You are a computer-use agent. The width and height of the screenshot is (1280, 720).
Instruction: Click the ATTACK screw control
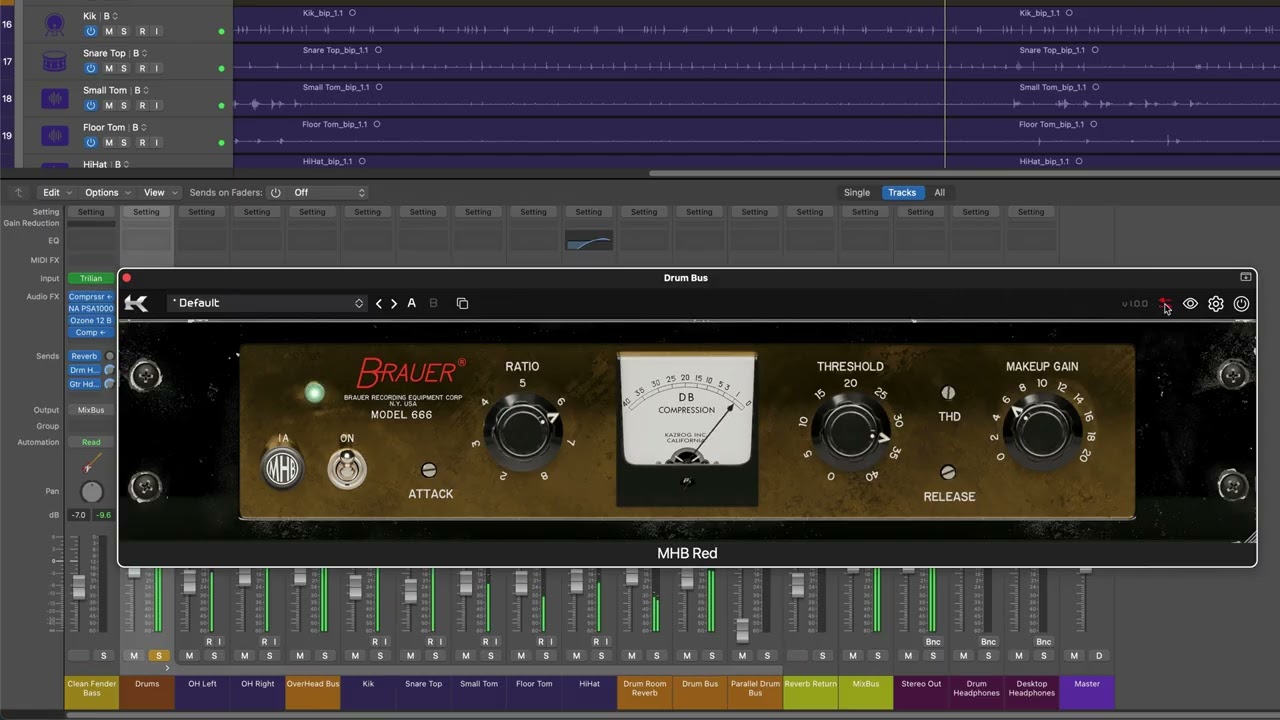tap(430, 470)
